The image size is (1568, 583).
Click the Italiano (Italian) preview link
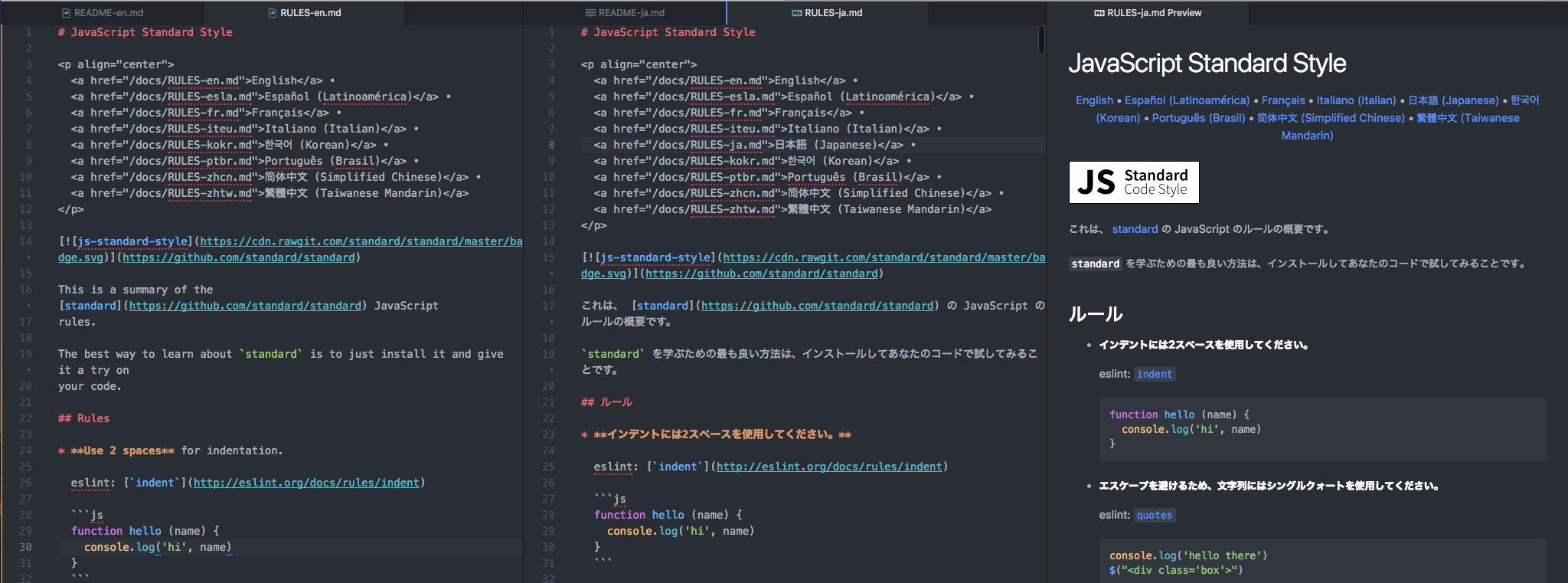(1356, 100)
